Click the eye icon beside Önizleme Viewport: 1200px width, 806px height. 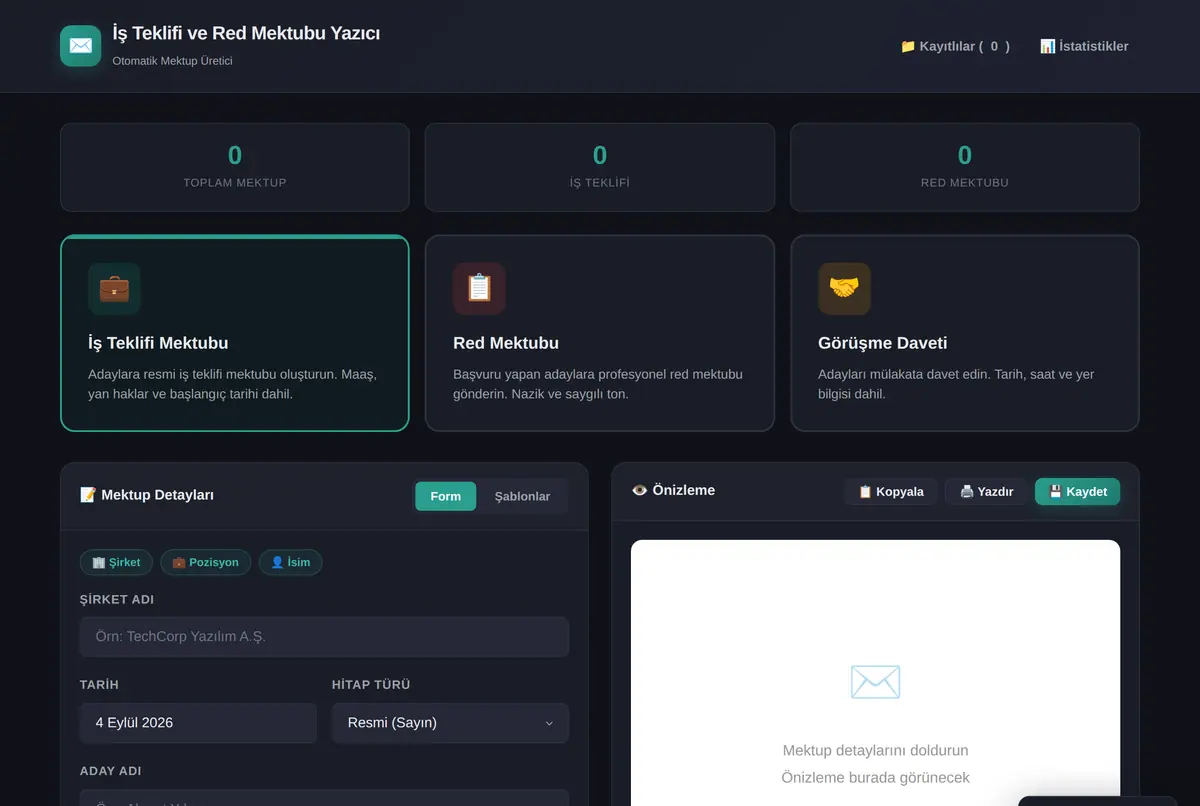[x=640, y=491]
